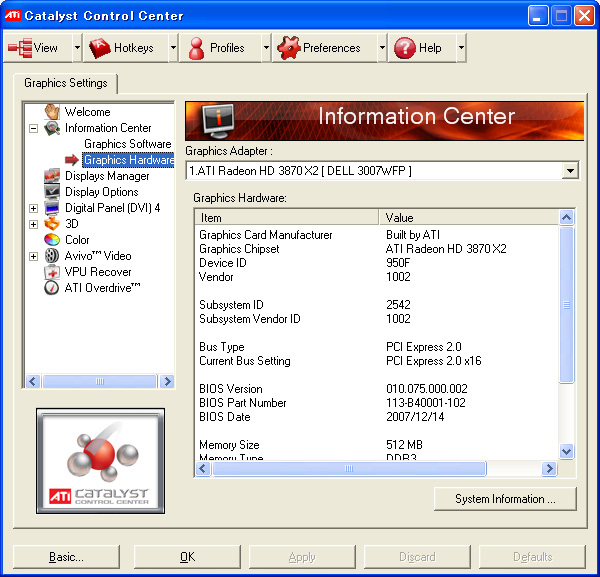Select Graphics Software in the tree
600x577 pixels.
pyautogui.click(x=127, y=144)
